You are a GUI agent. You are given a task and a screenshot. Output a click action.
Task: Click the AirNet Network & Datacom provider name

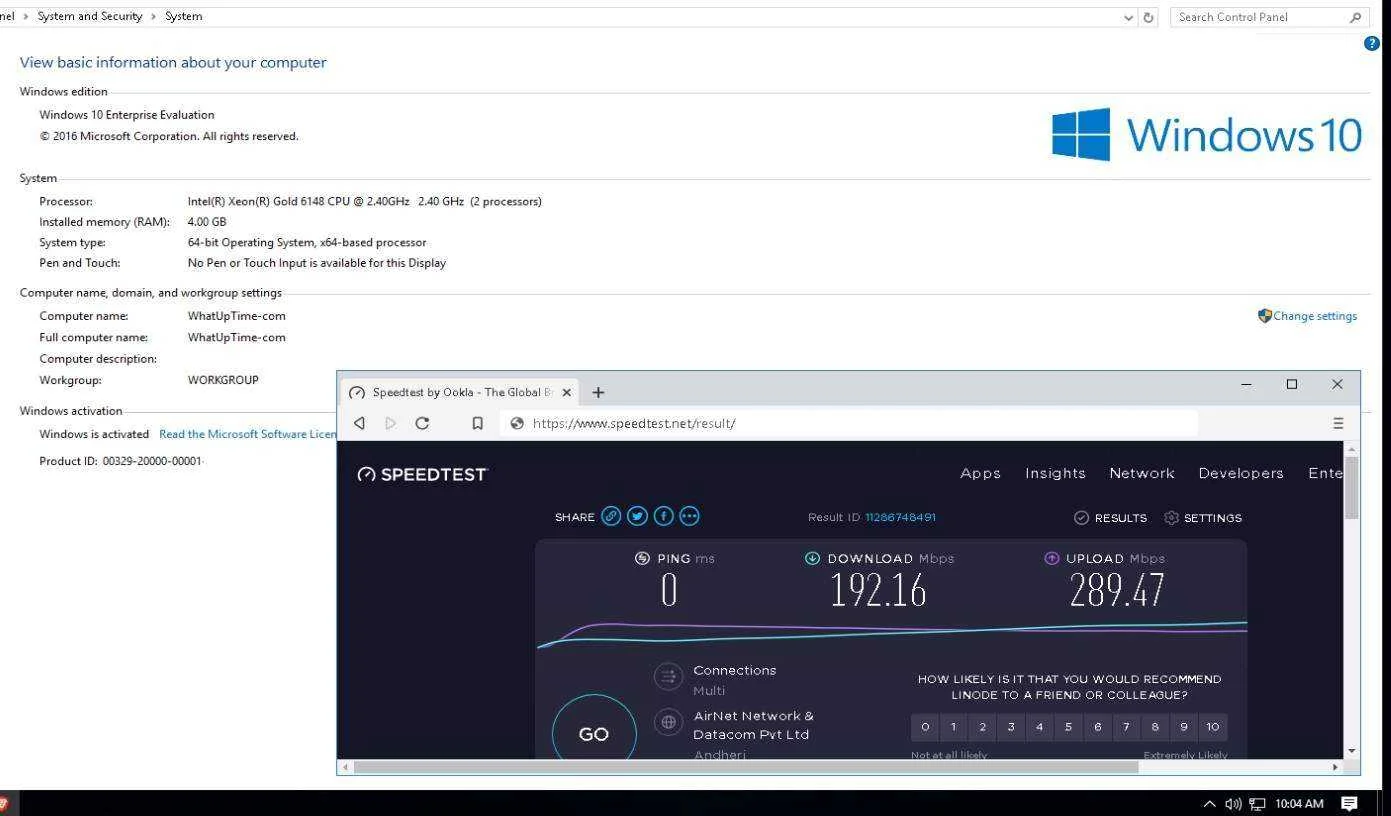point(753,725)
